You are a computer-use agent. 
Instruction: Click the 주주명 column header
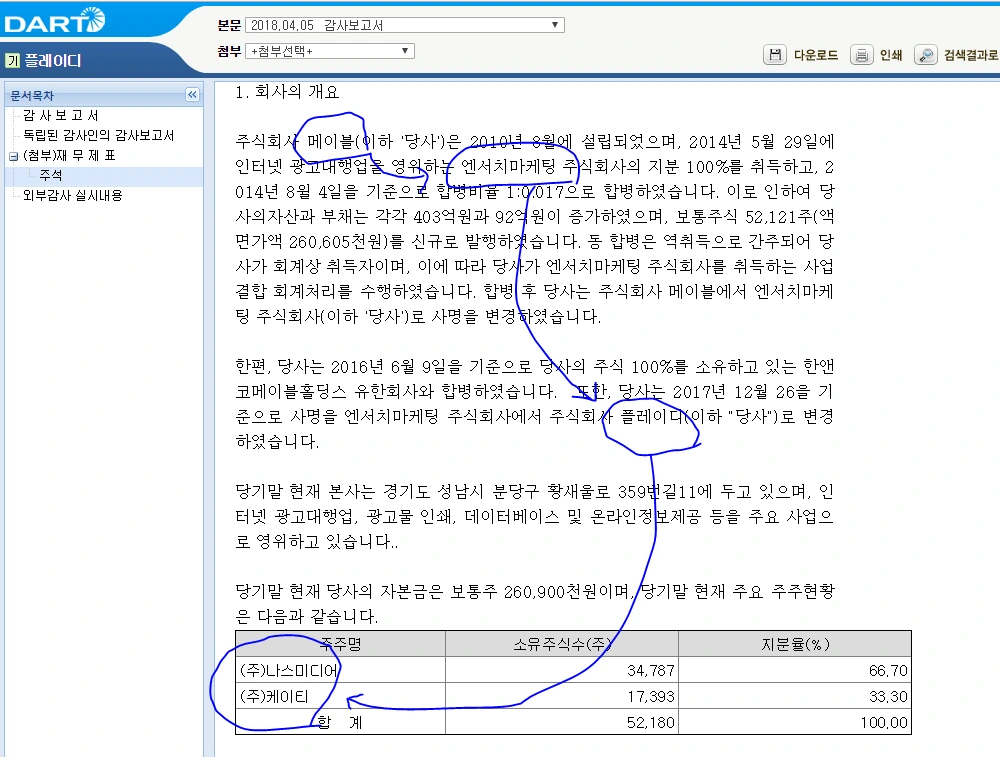[x=341, y=644]
